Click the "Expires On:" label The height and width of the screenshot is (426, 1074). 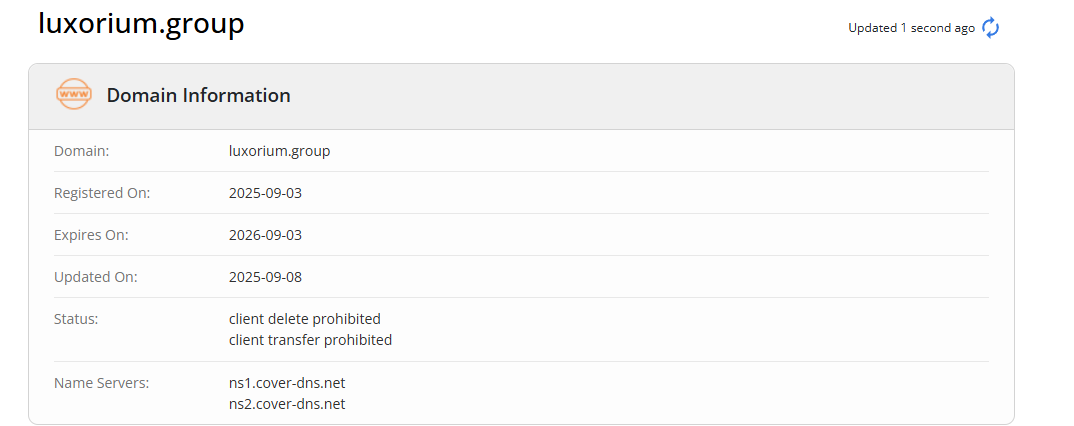[x=91, y=235]
